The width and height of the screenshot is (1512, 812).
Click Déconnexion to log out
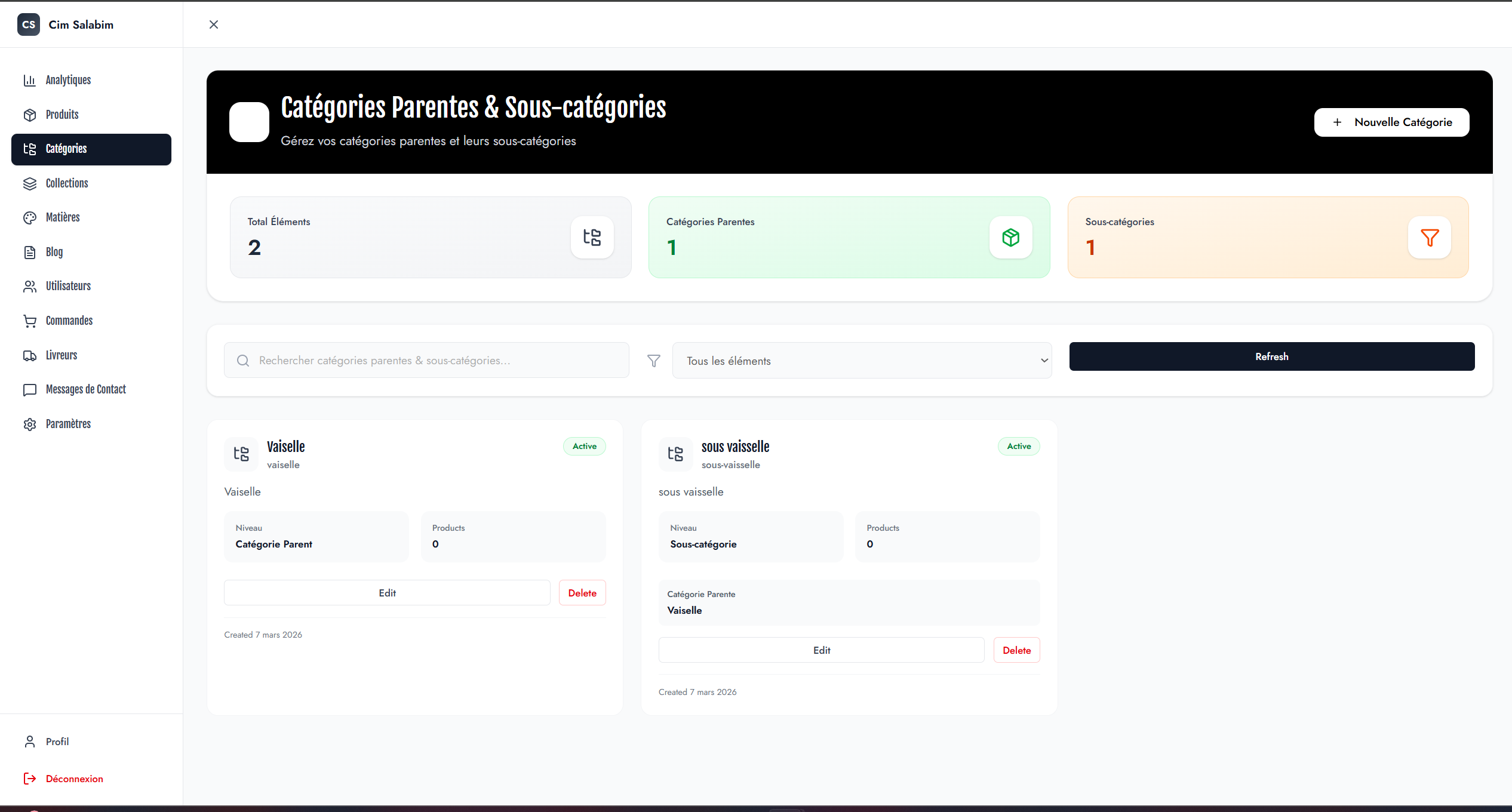pyautogui.click(x=74, y=779)
